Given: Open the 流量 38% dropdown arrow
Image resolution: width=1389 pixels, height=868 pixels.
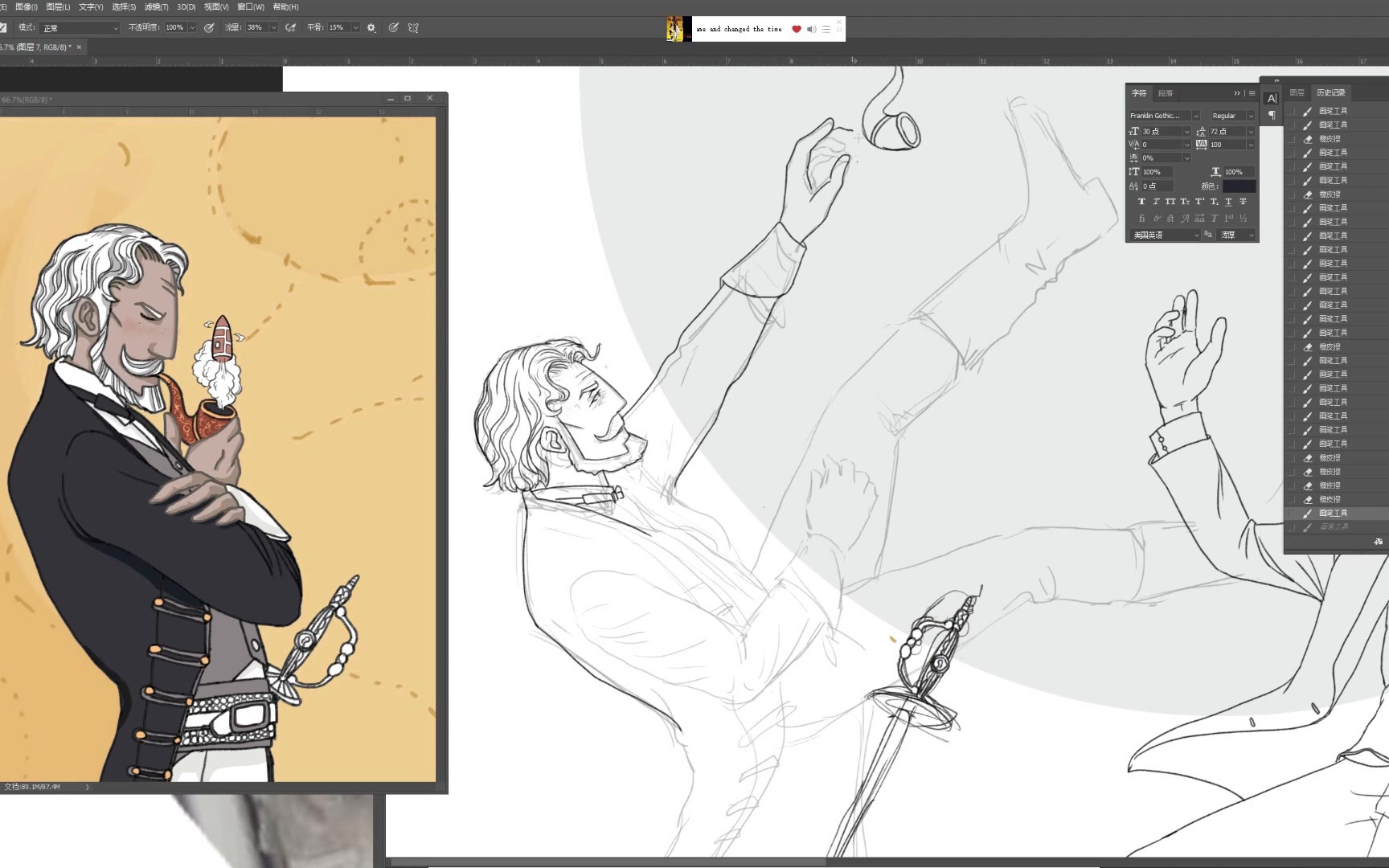Looking at the screenshot, I should coord(274,27).
